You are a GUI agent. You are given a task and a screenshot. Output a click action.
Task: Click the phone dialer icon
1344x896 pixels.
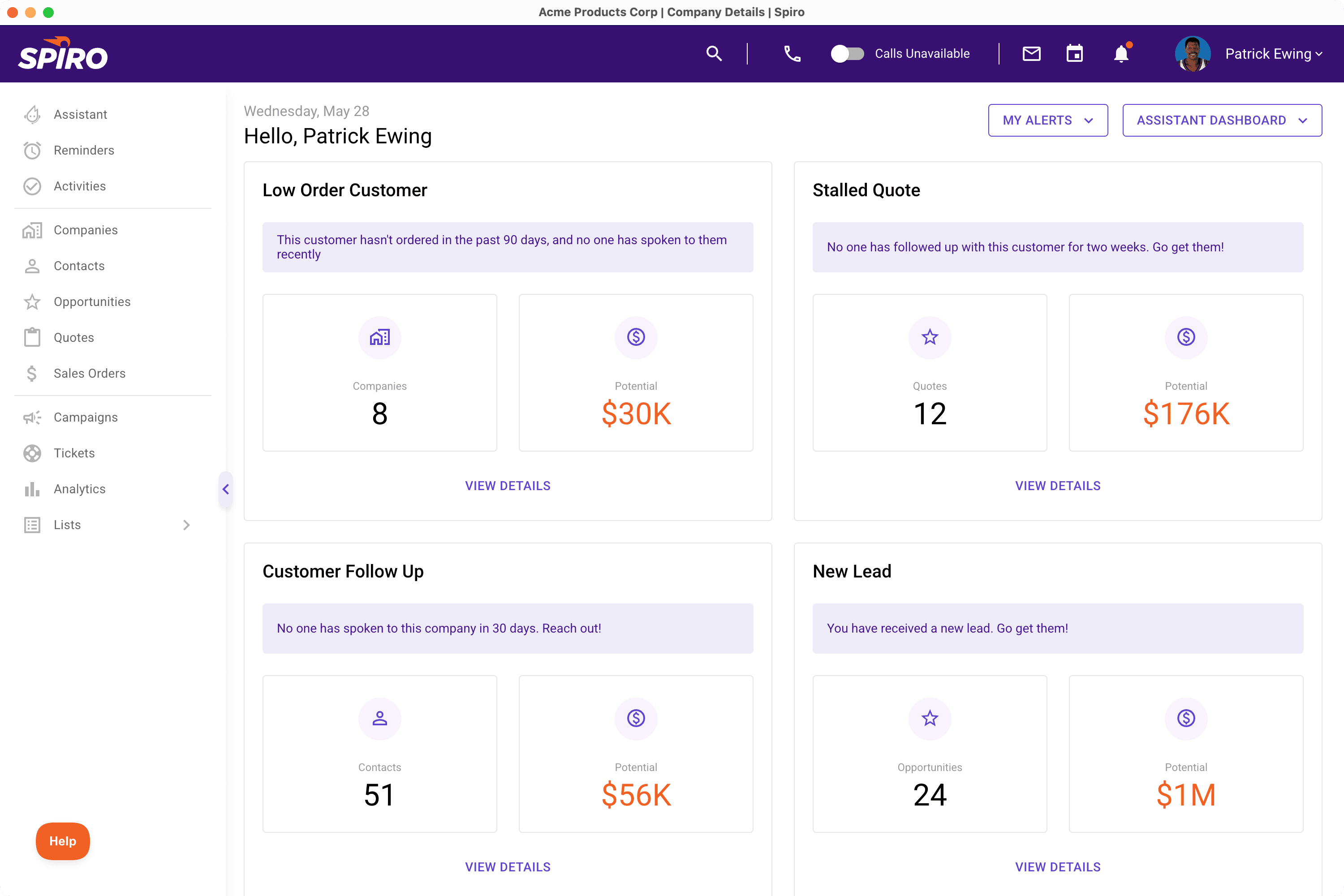pos(792,54)
